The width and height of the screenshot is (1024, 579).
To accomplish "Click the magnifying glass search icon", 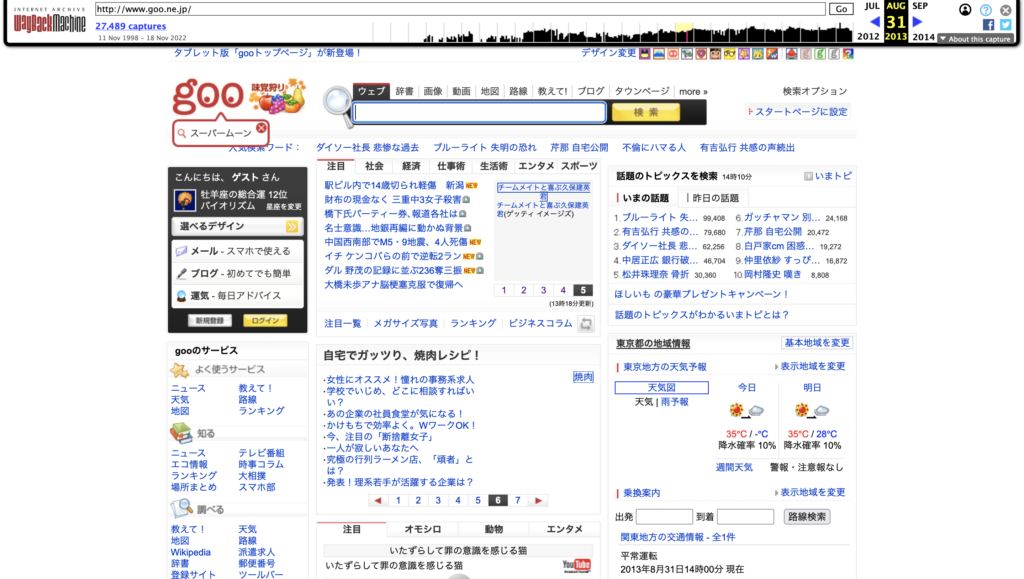I will [x=338, y=104].
